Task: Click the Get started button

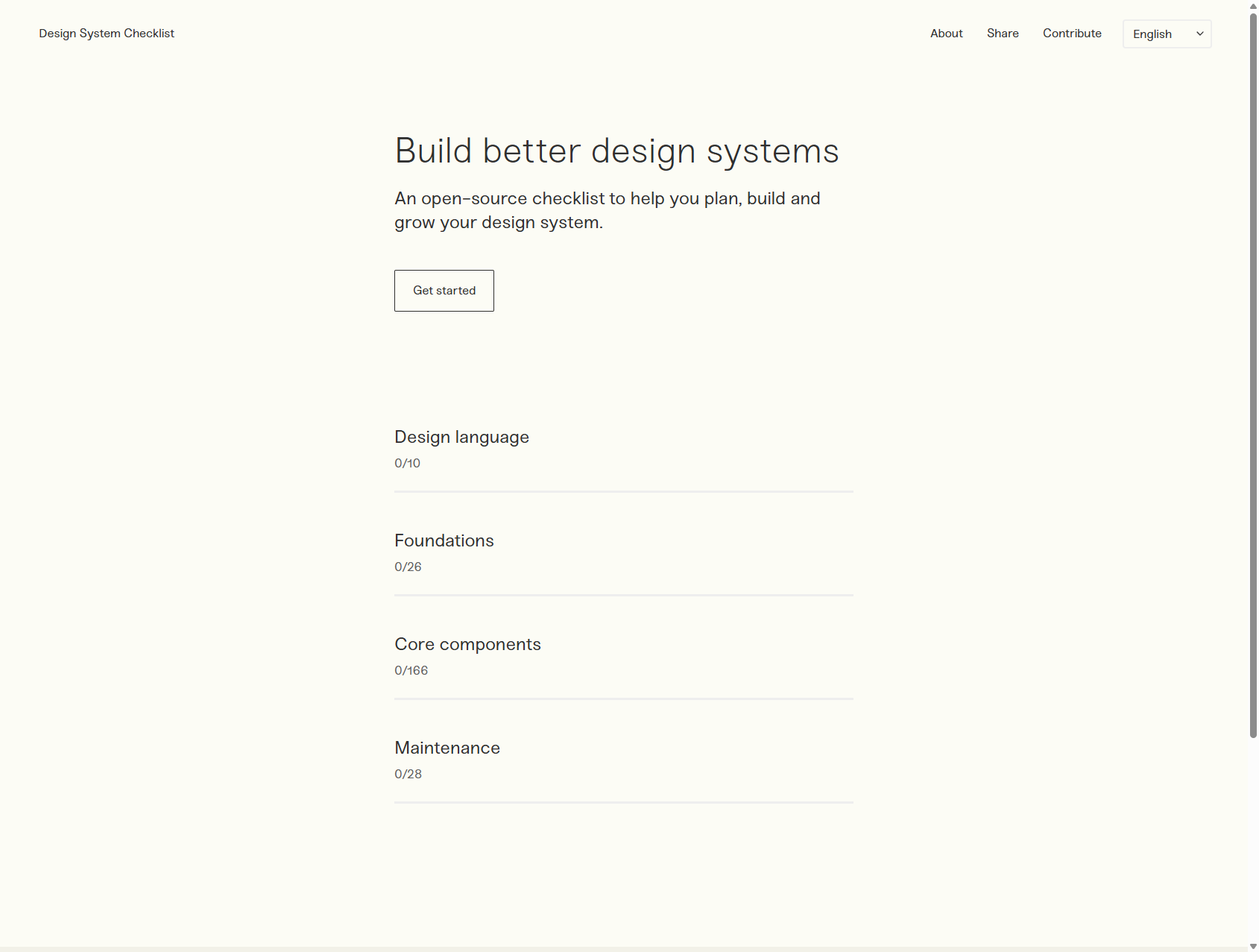Action: 444,290
